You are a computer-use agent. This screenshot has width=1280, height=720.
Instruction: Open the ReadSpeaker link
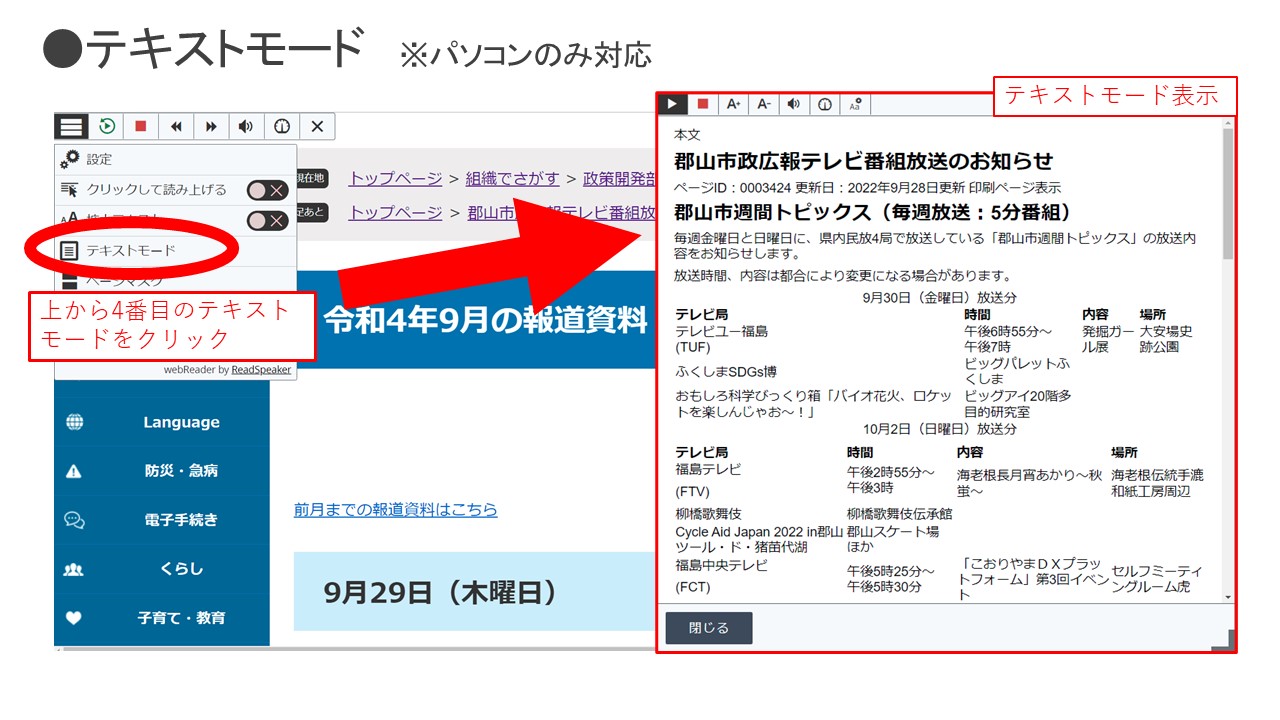[x=261, y=369]
